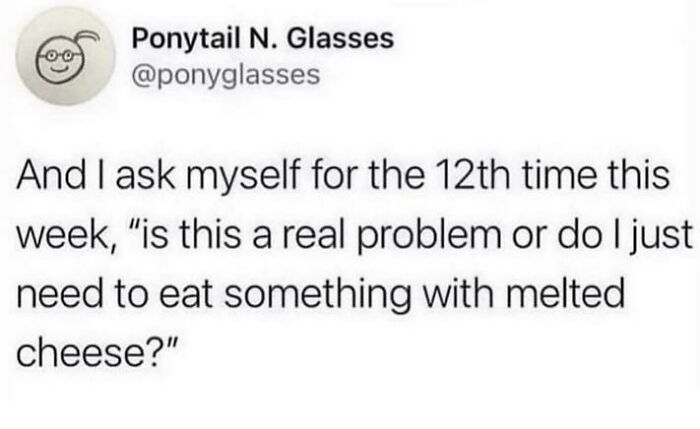Click the word "need" starting the third line
This screenshot has height=429, width=700.
click(x=59, y=294)
